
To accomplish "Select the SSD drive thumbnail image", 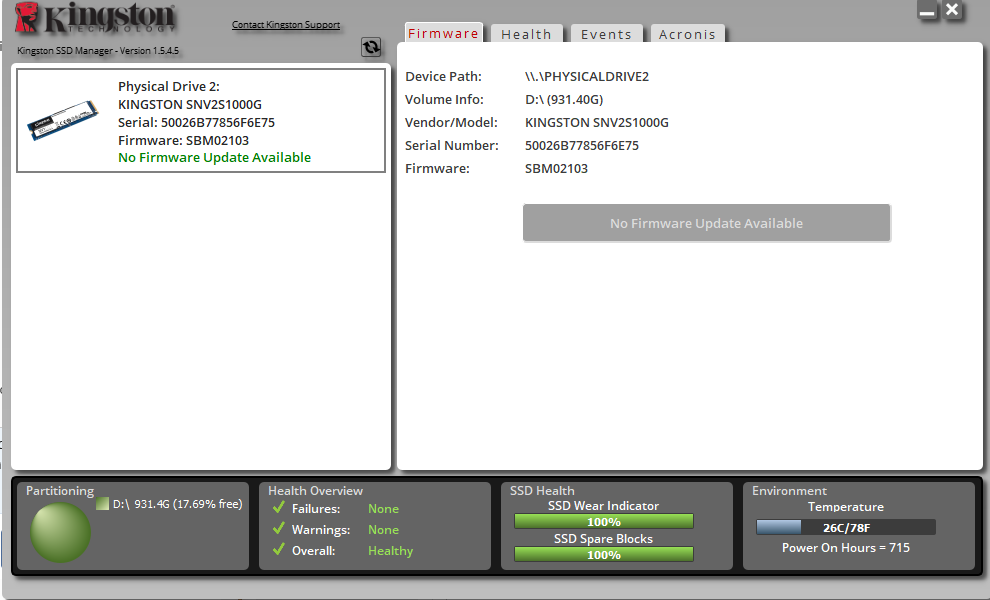I will pyautogui.click(x=63, y=120).
